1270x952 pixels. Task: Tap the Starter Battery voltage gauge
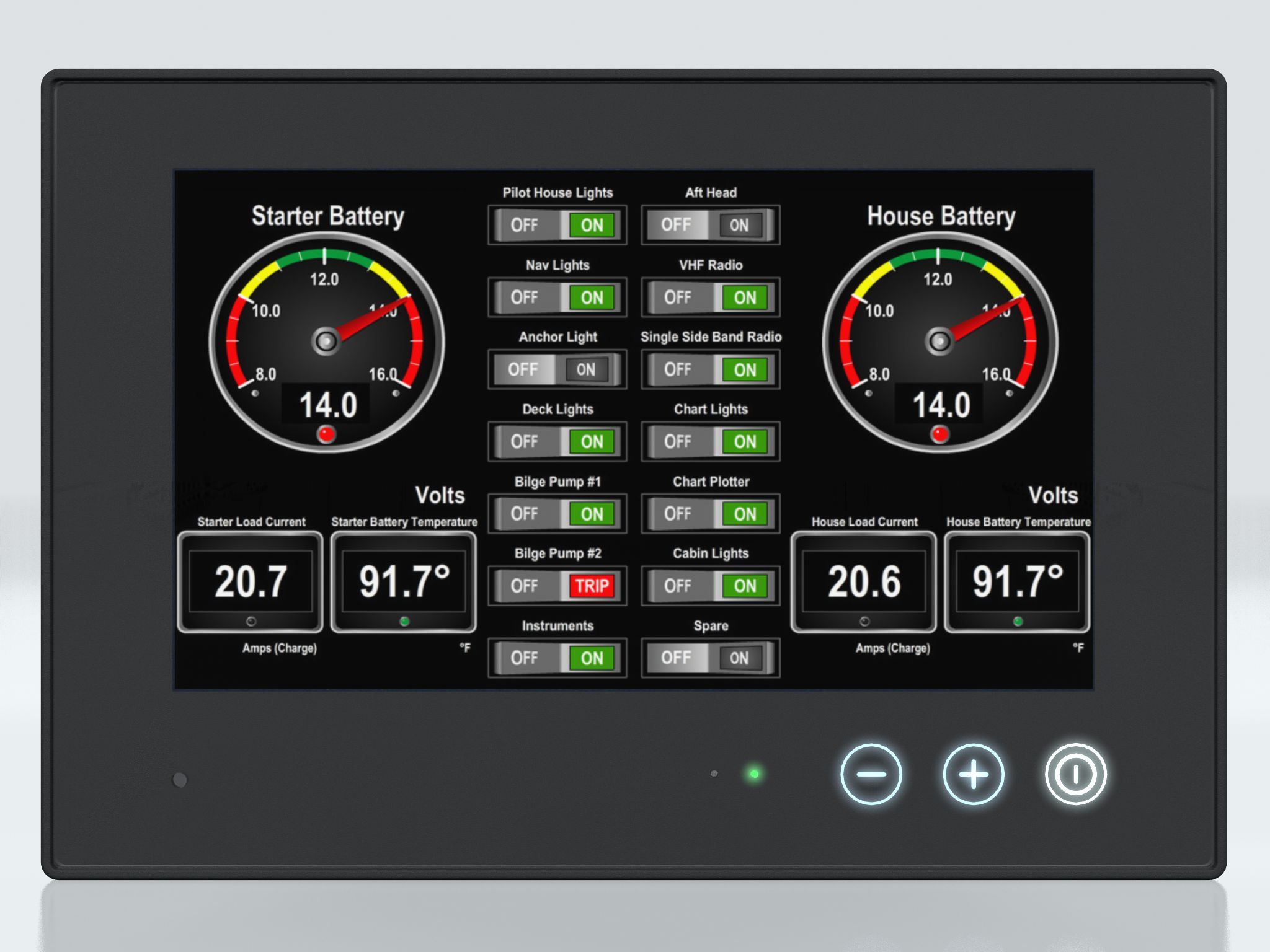[327, 342]
